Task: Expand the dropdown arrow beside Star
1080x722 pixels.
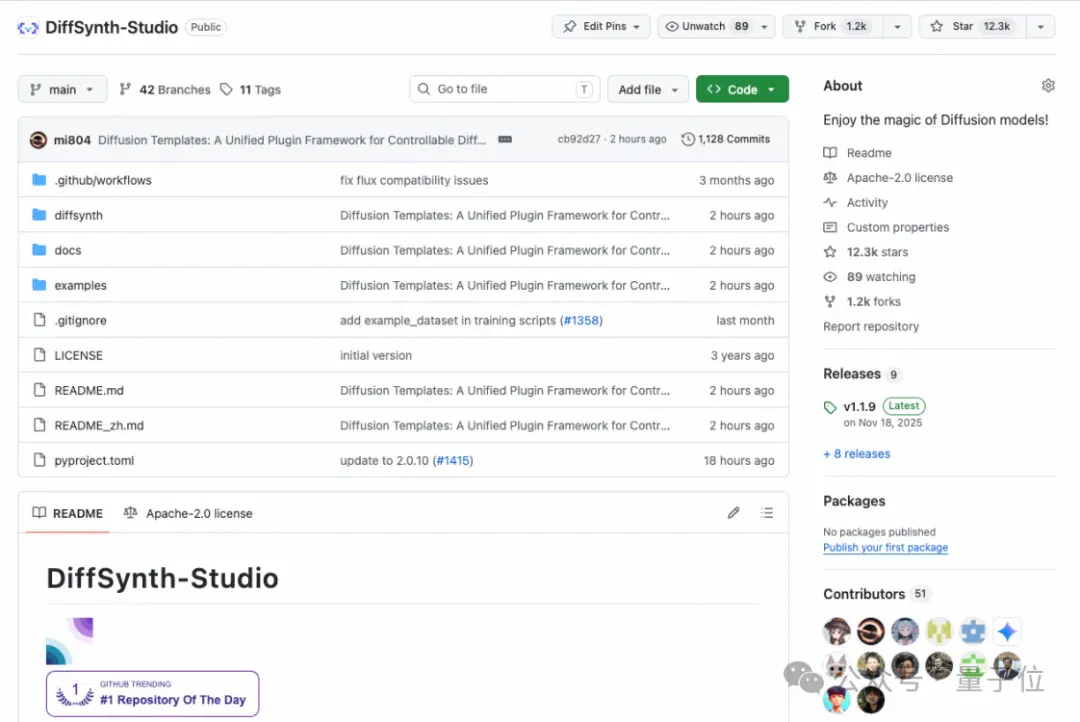Action: (1040, 26)
